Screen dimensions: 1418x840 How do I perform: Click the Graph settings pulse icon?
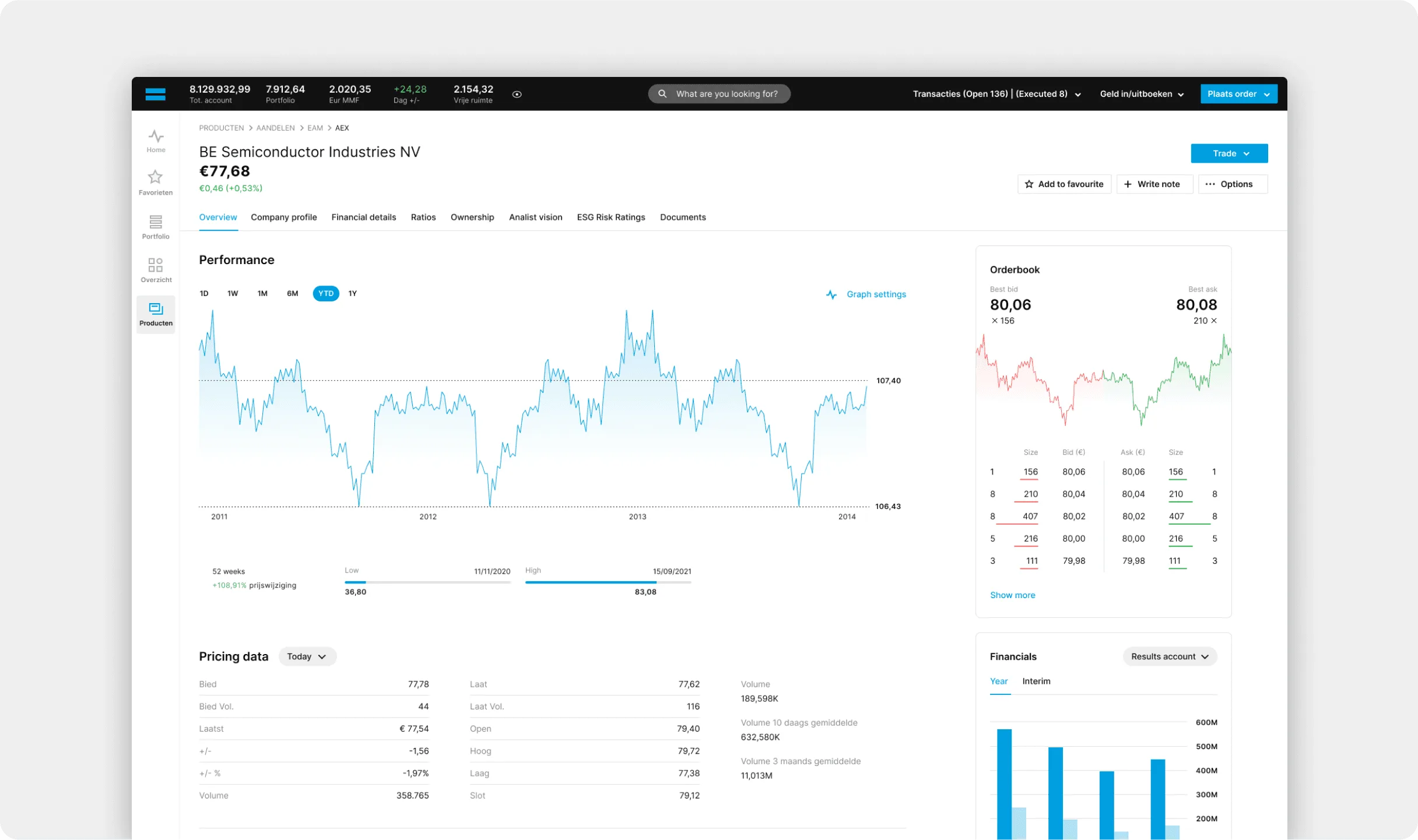(831, 294)
